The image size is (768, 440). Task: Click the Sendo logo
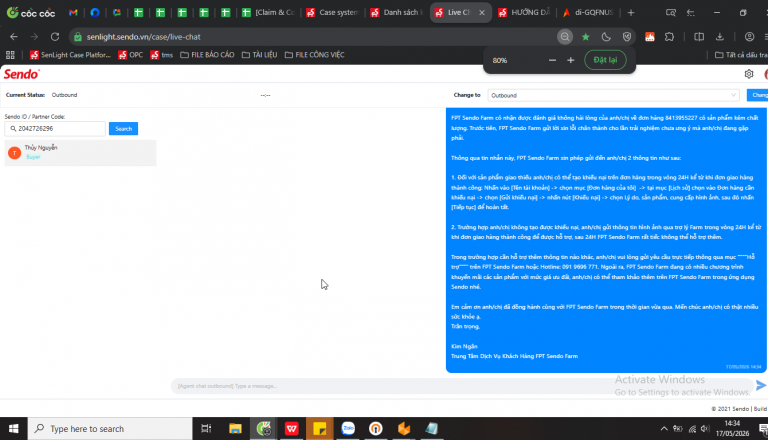tap(22, 74)
